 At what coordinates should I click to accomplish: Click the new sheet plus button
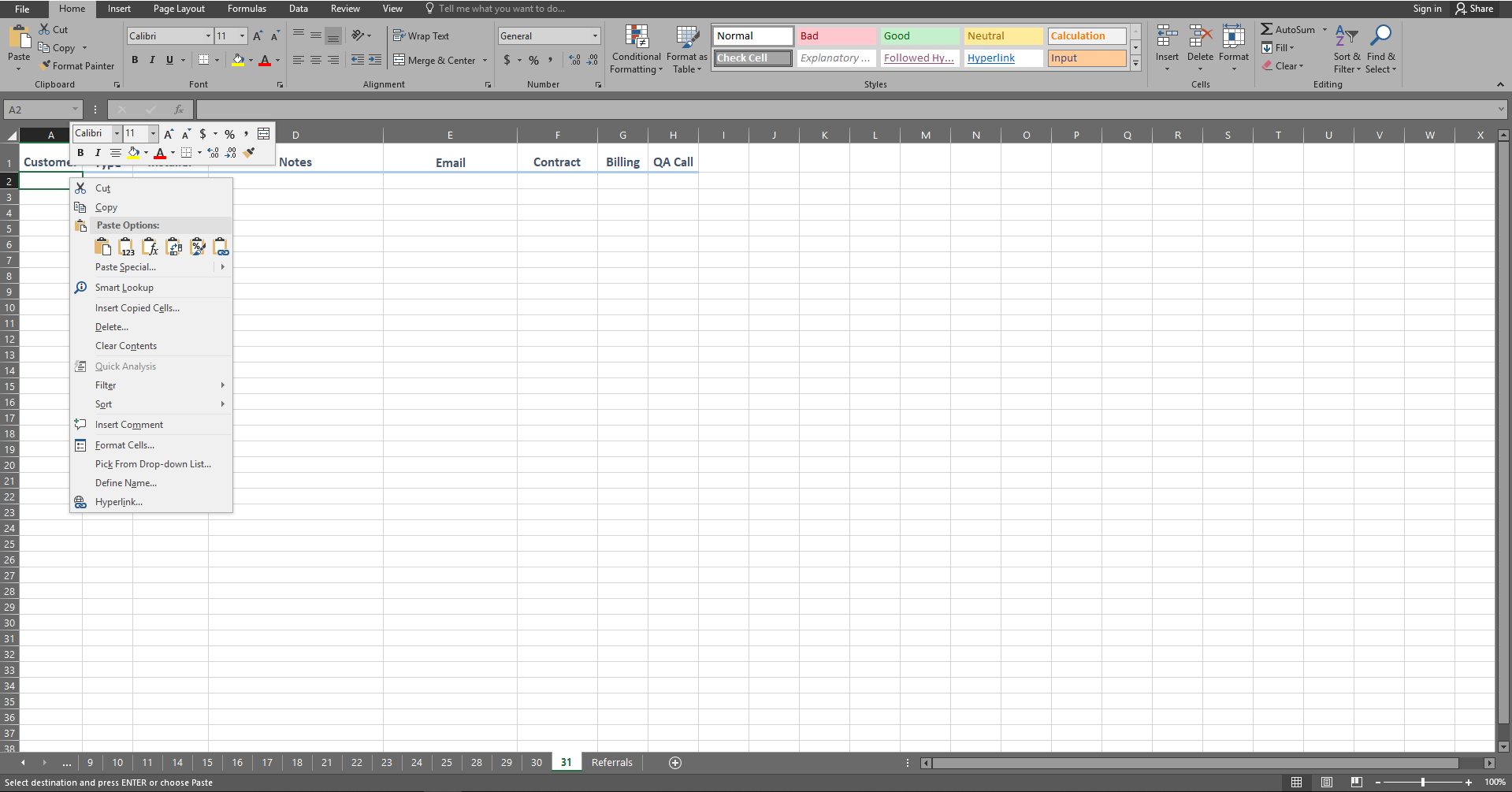675,762
